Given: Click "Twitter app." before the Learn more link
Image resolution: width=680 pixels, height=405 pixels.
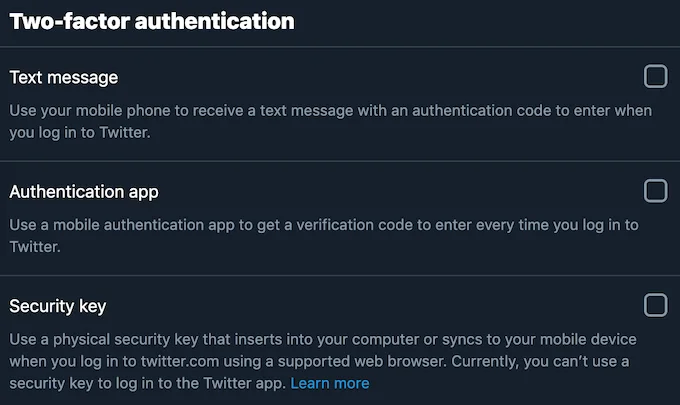Looking at the screenshot, I should coord(244,383).
